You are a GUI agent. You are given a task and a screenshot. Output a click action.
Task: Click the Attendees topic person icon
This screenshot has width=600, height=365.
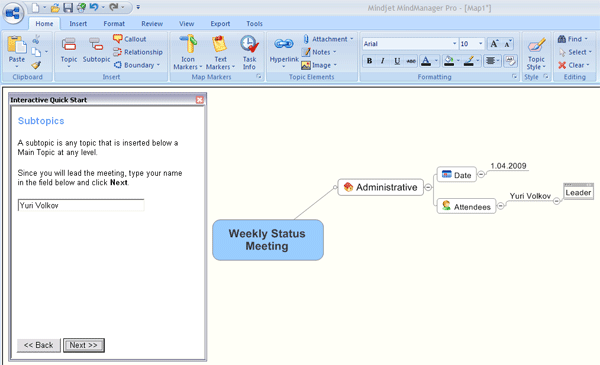[446, 206]
